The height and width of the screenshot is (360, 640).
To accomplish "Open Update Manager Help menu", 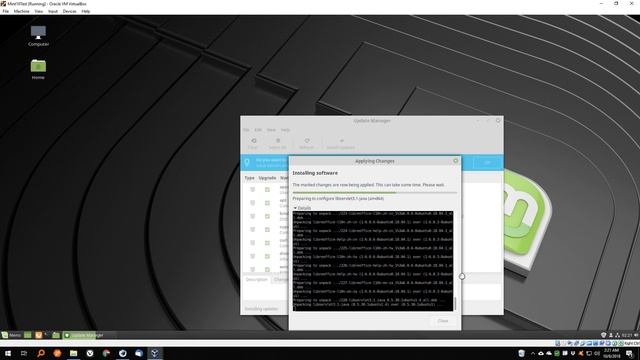I will click(285, 130).
